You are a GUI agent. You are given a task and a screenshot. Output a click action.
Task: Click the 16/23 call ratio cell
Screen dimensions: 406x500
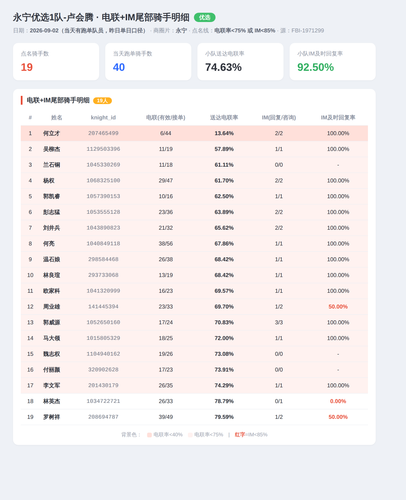tap(166, 291)
